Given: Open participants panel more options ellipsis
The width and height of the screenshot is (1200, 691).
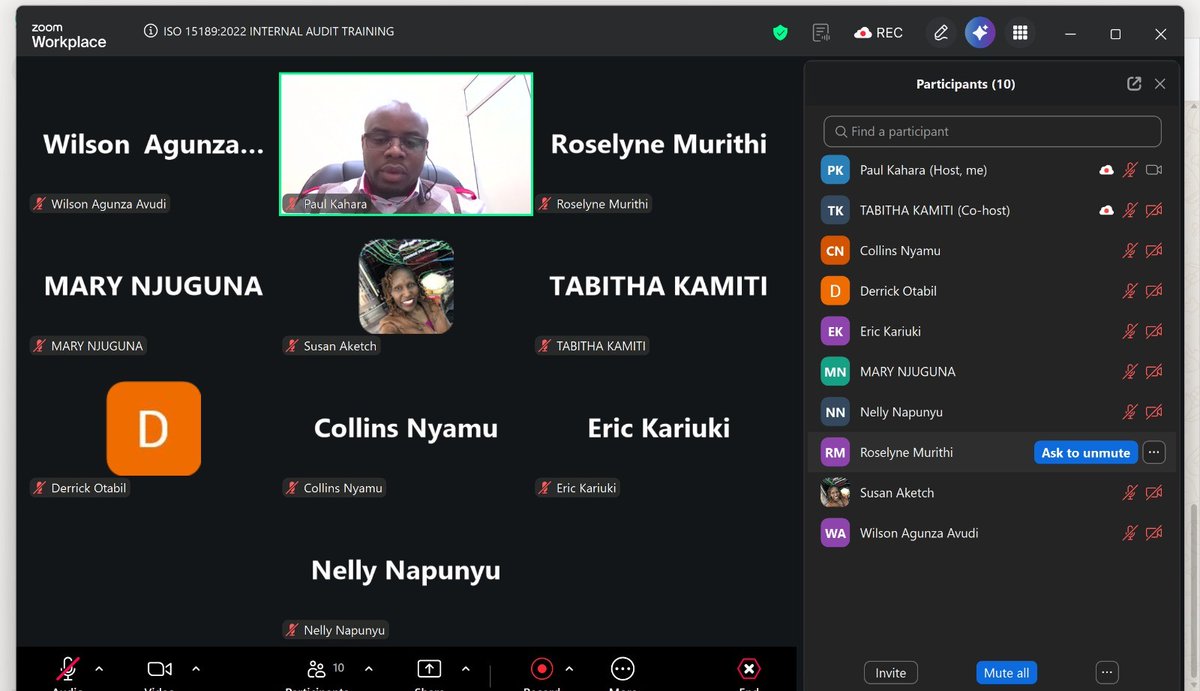Looking at the screenshot, I should (x=1105, y=673).
